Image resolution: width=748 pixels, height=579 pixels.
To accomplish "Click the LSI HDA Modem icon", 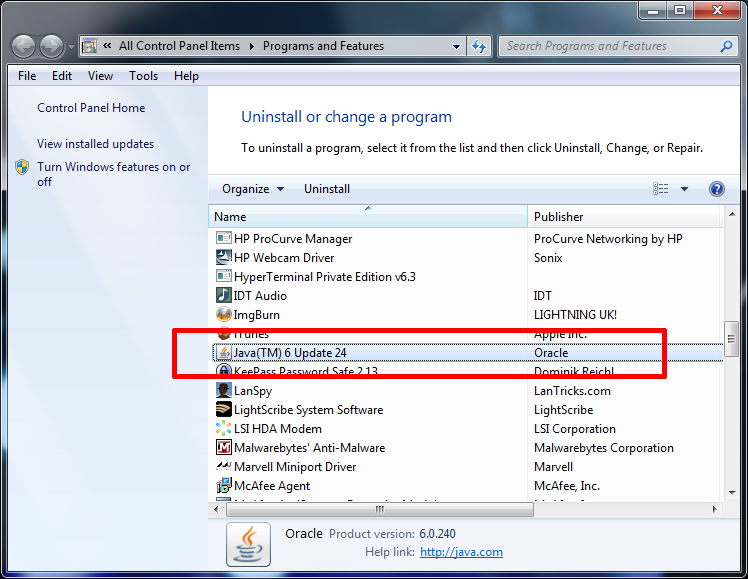I will click(x=223, y=428).
